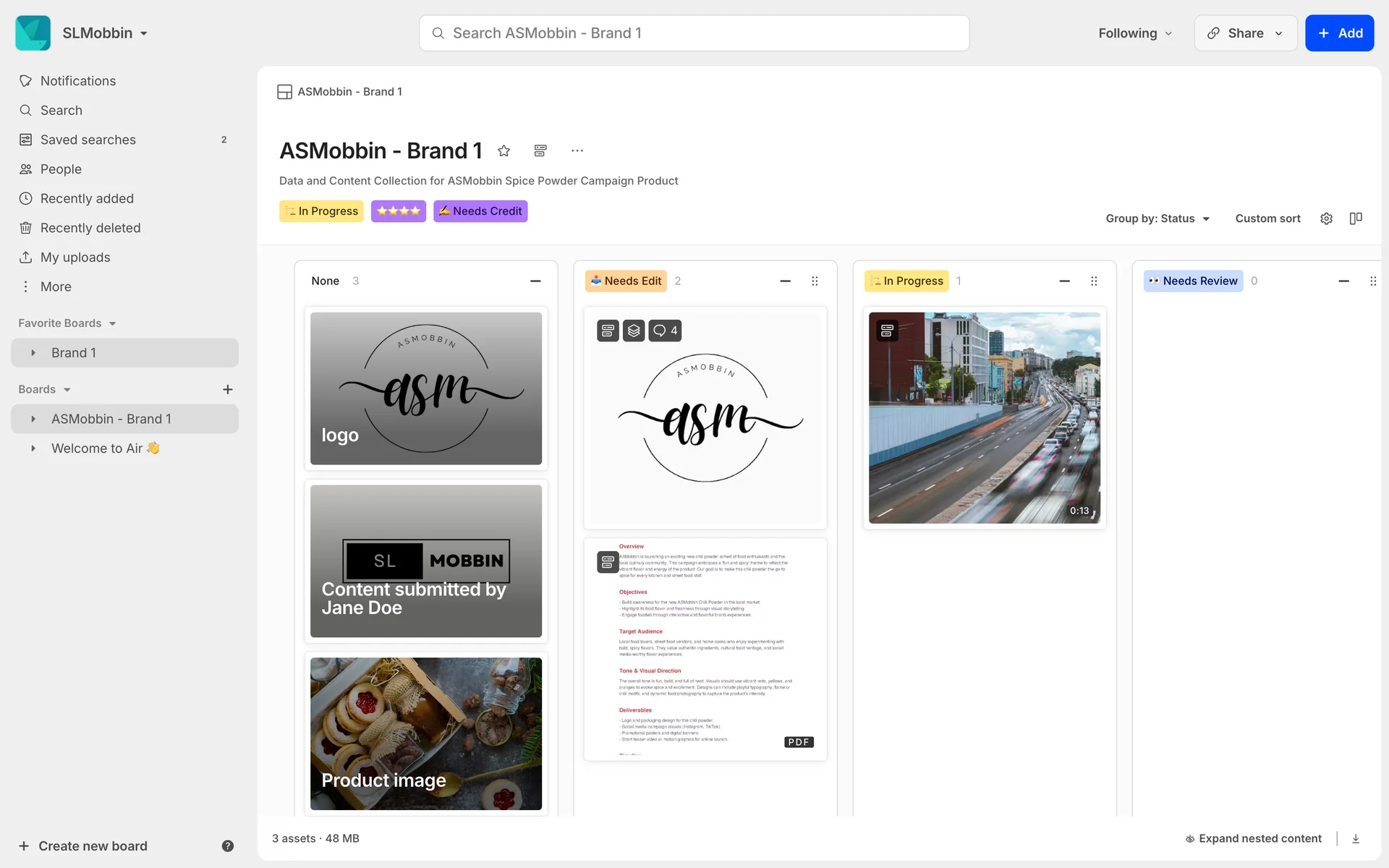Screen dimensions: 1389x868
Task: Star the ASMobbin - Brand 1 board
Action: [504, 150]
